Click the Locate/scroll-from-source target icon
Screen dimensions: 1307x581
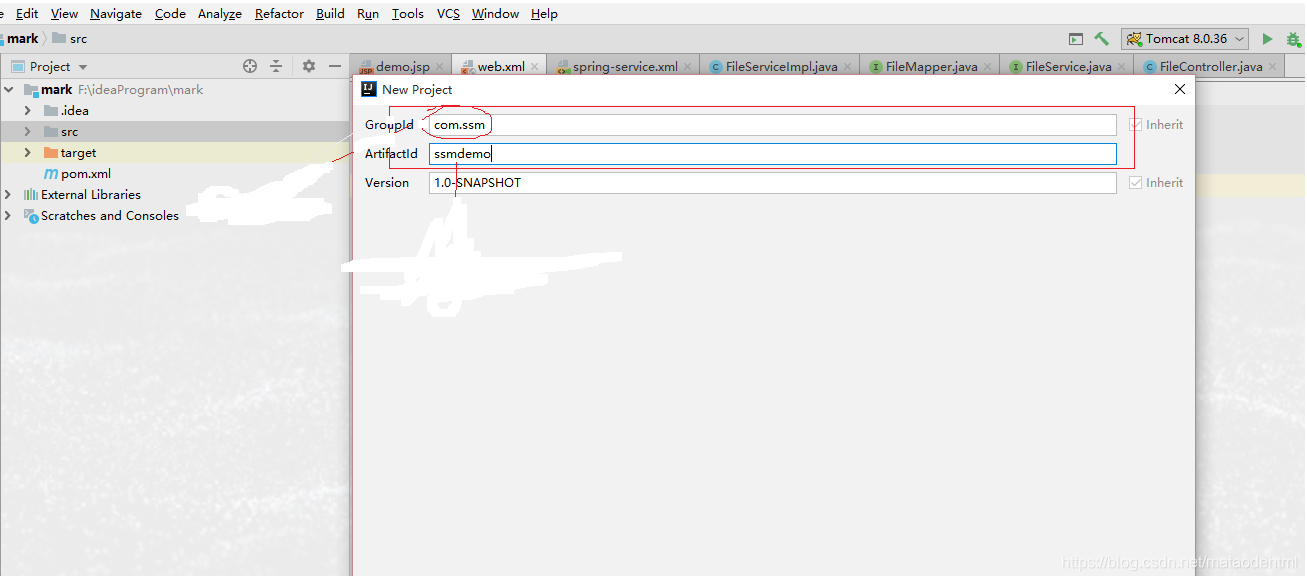click(x=250, y=66)
